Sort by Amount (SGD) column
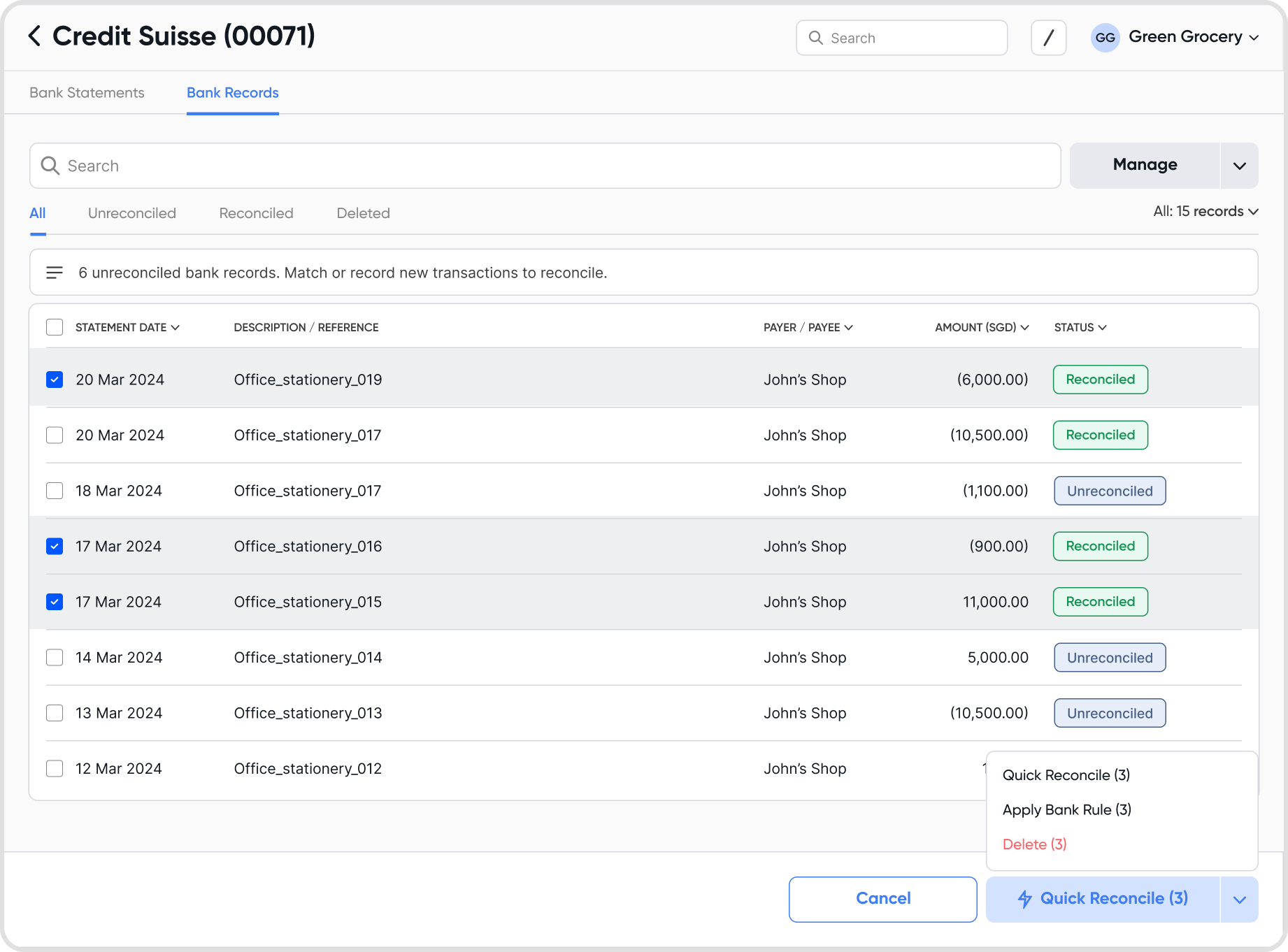Screen dimensions: 1288x952 pyautogui.click(x=982, y=327)
